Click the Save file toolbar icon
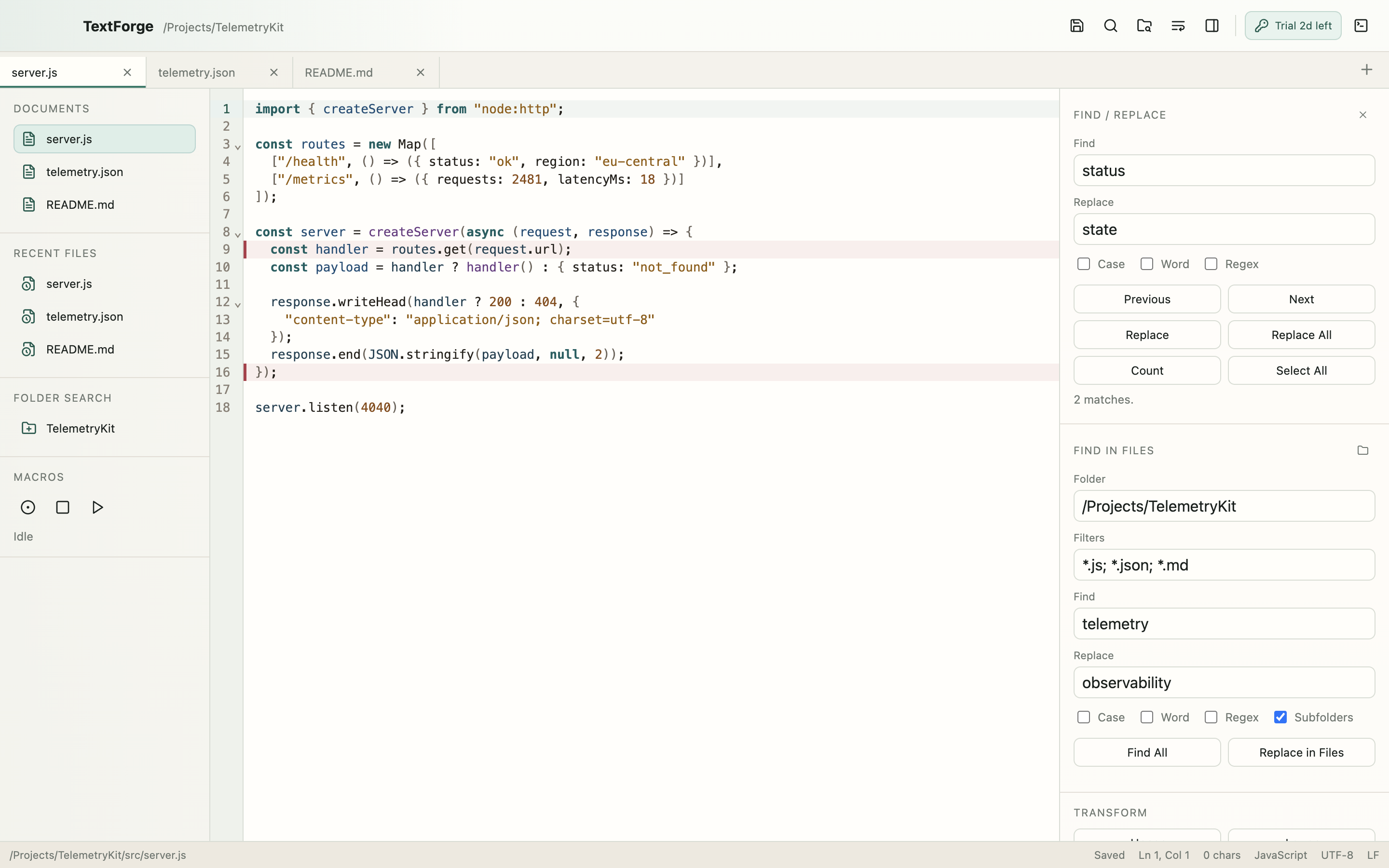The image size is (1389, 868). coord(1077,26)
